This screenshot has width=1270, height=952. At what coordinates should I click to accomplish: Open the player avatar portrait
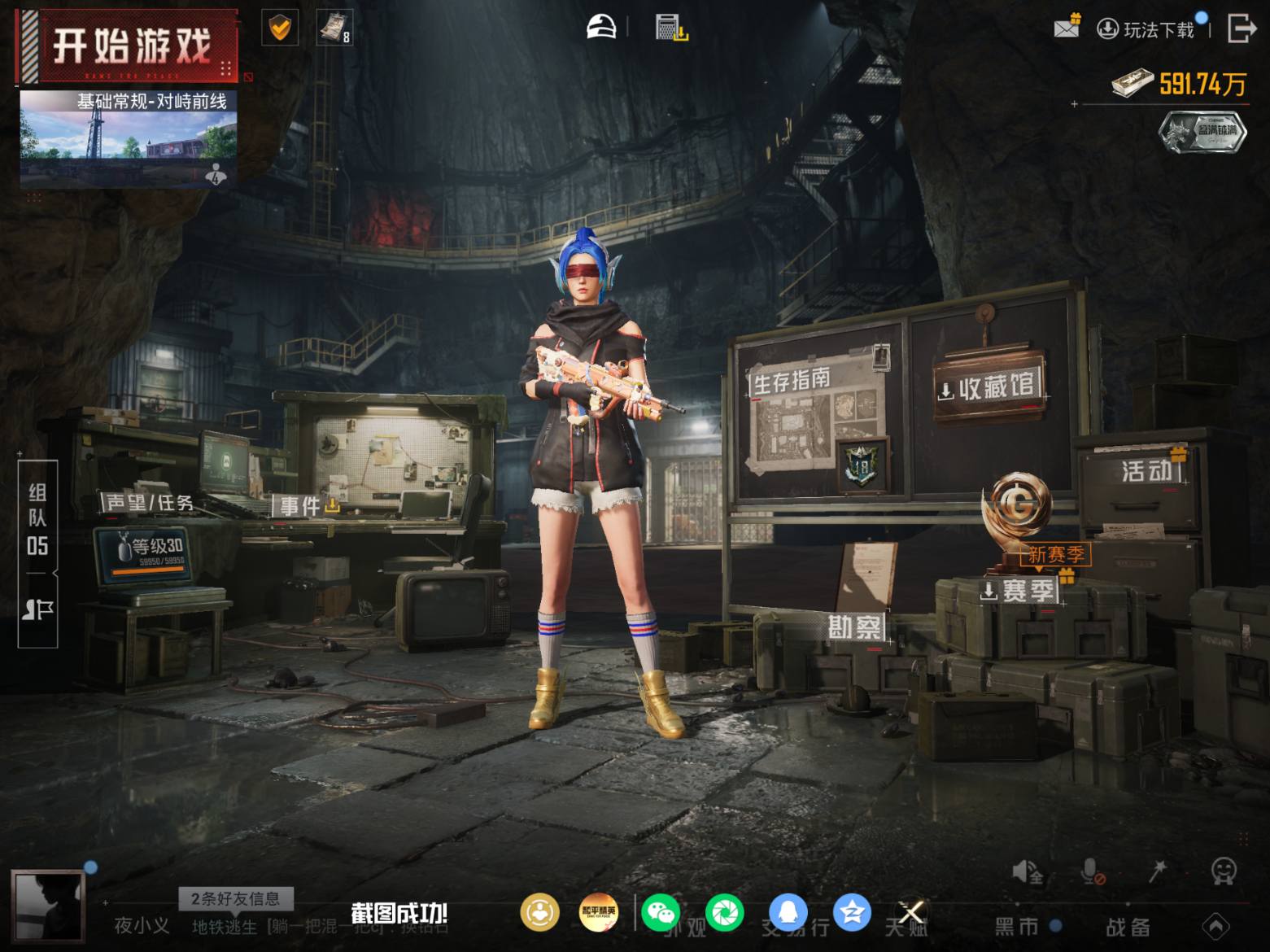[48, 906]
